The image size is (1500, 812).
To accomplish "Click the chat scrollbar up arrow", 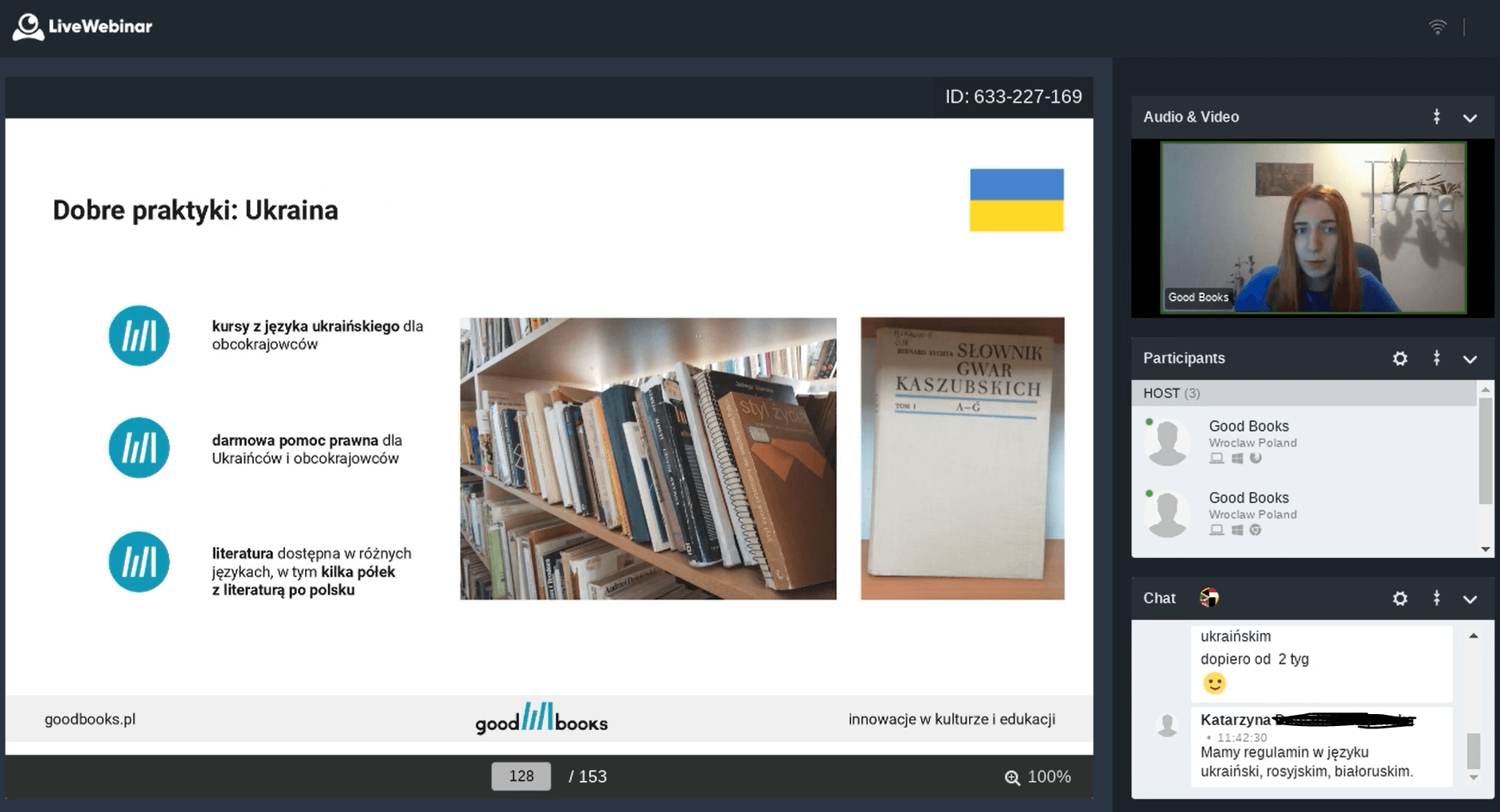I will 1474,636.
